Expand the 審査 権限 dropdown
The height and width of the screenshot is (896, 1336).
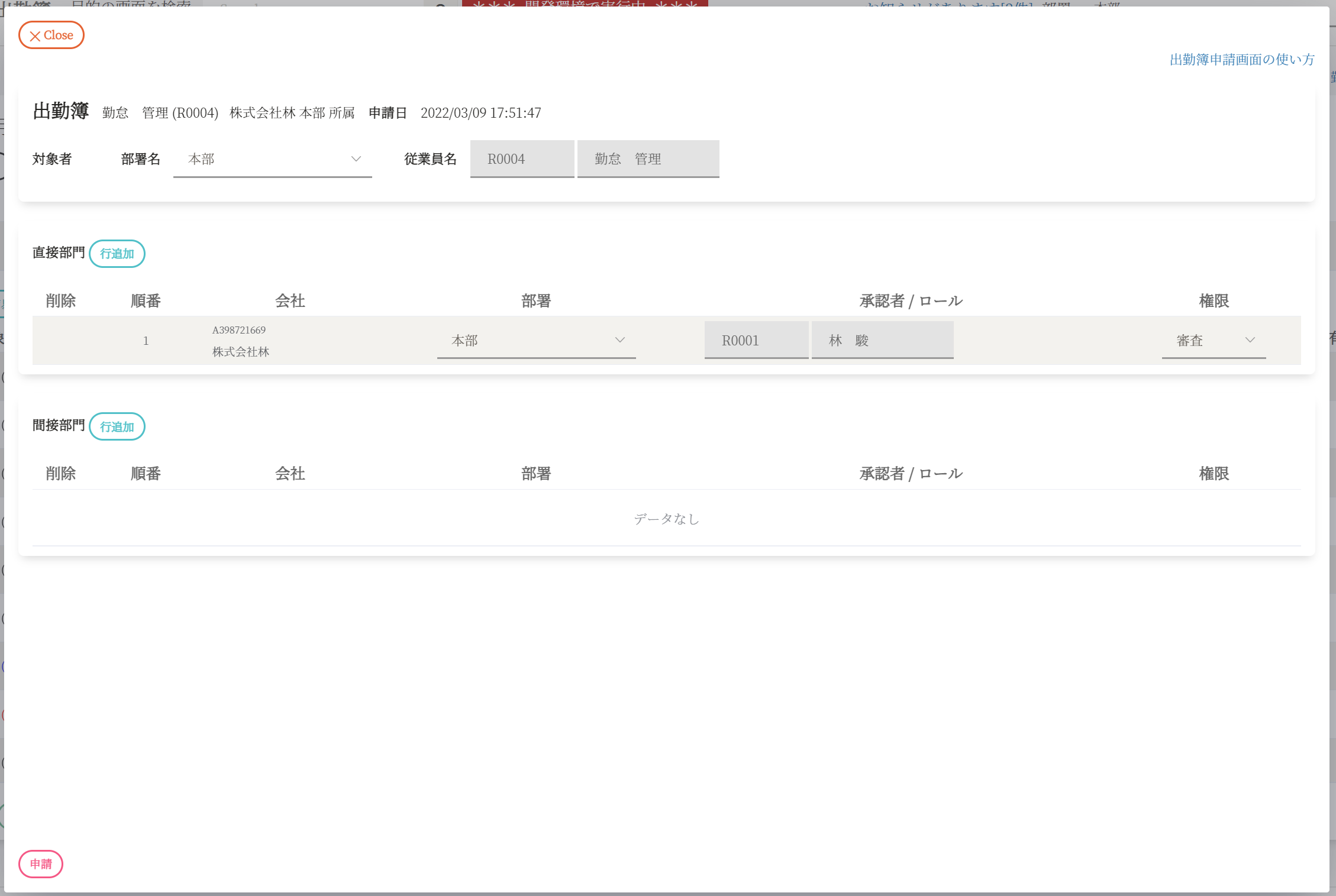tap(1214, 341)
